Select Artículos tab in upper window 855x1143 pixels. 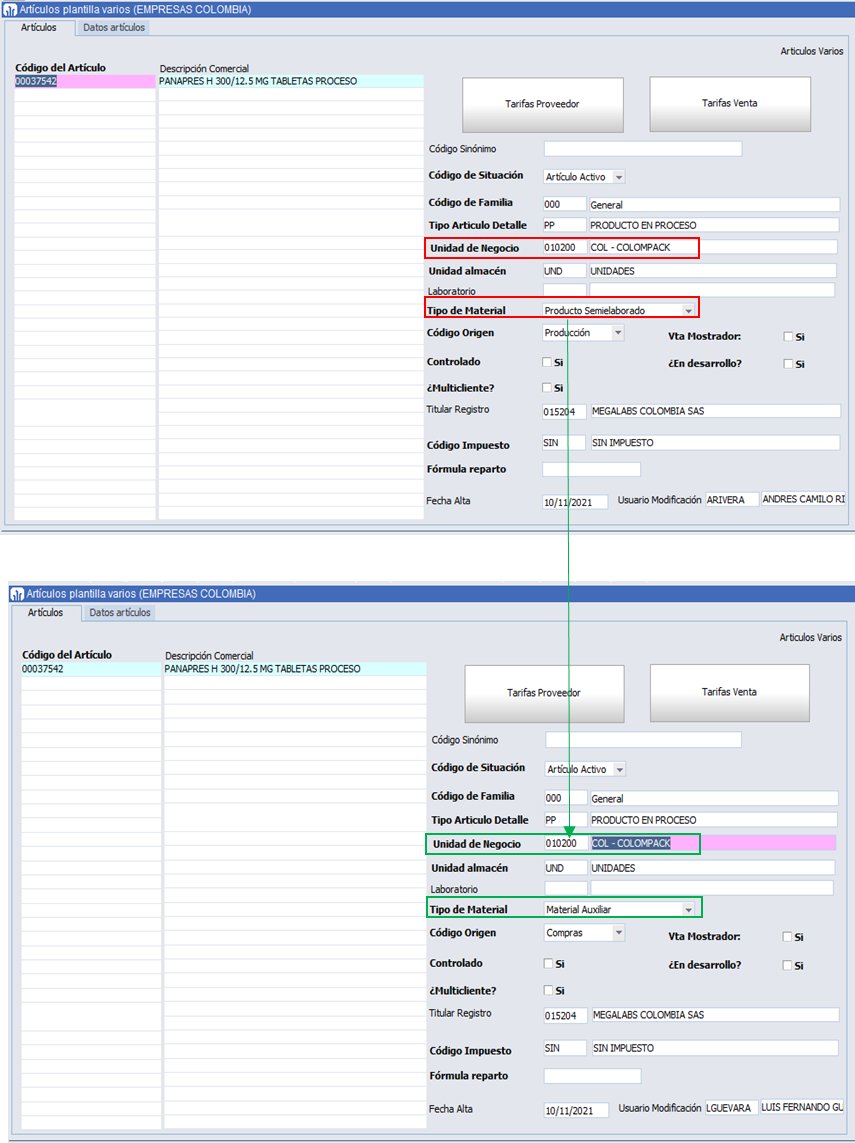click(39, 28)
